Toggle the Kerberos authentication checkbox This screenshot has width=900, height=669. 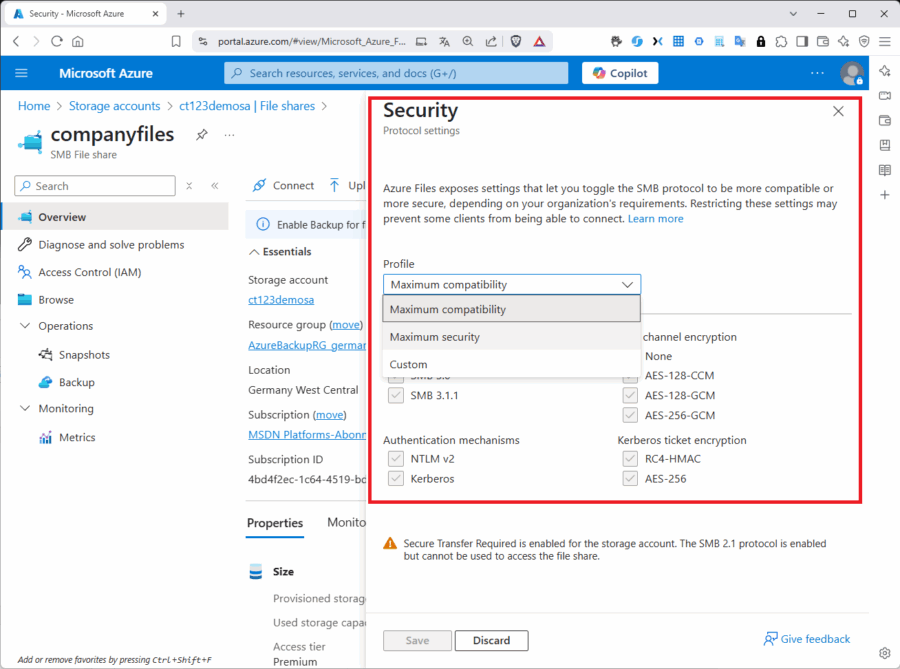395,479
